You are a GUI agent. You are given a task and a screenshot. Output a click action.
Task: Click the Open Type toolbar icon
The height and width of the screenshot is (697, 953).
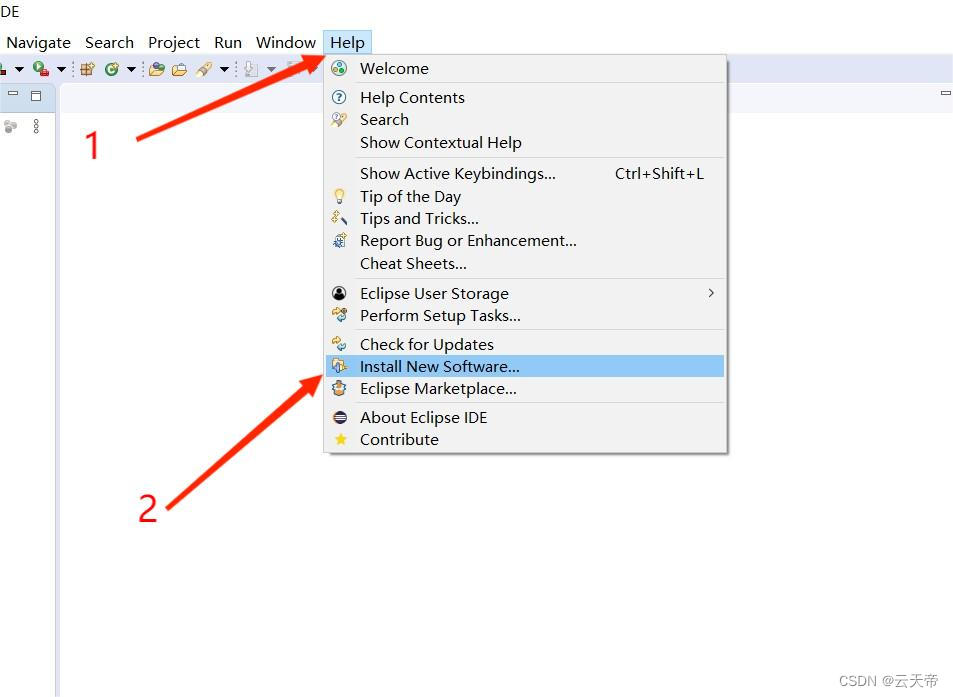click(x=157, y=69)
